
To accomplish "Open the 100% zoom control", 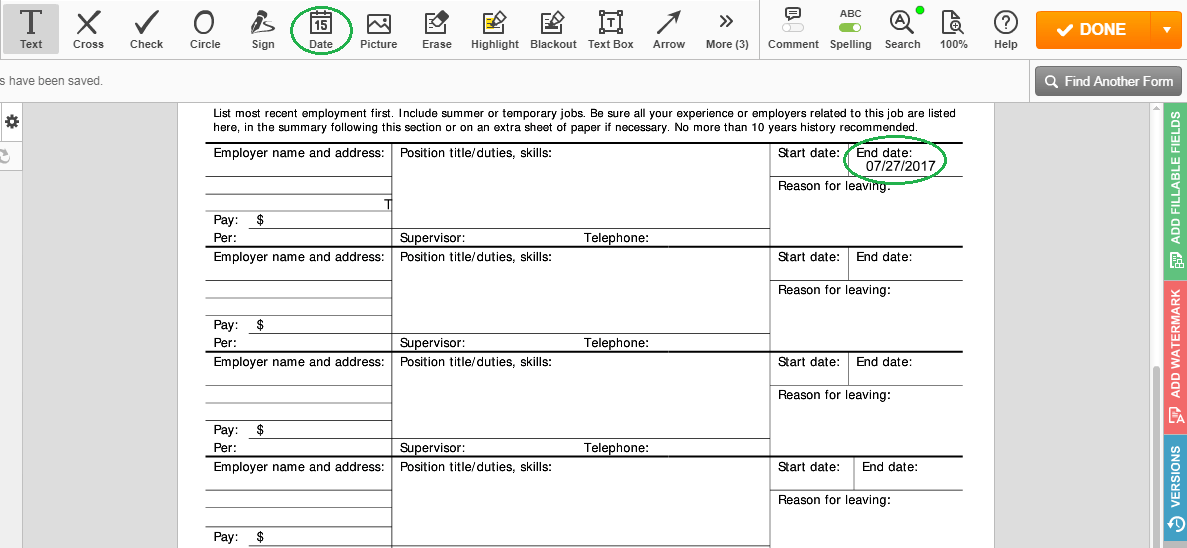I will coord(954,29).
